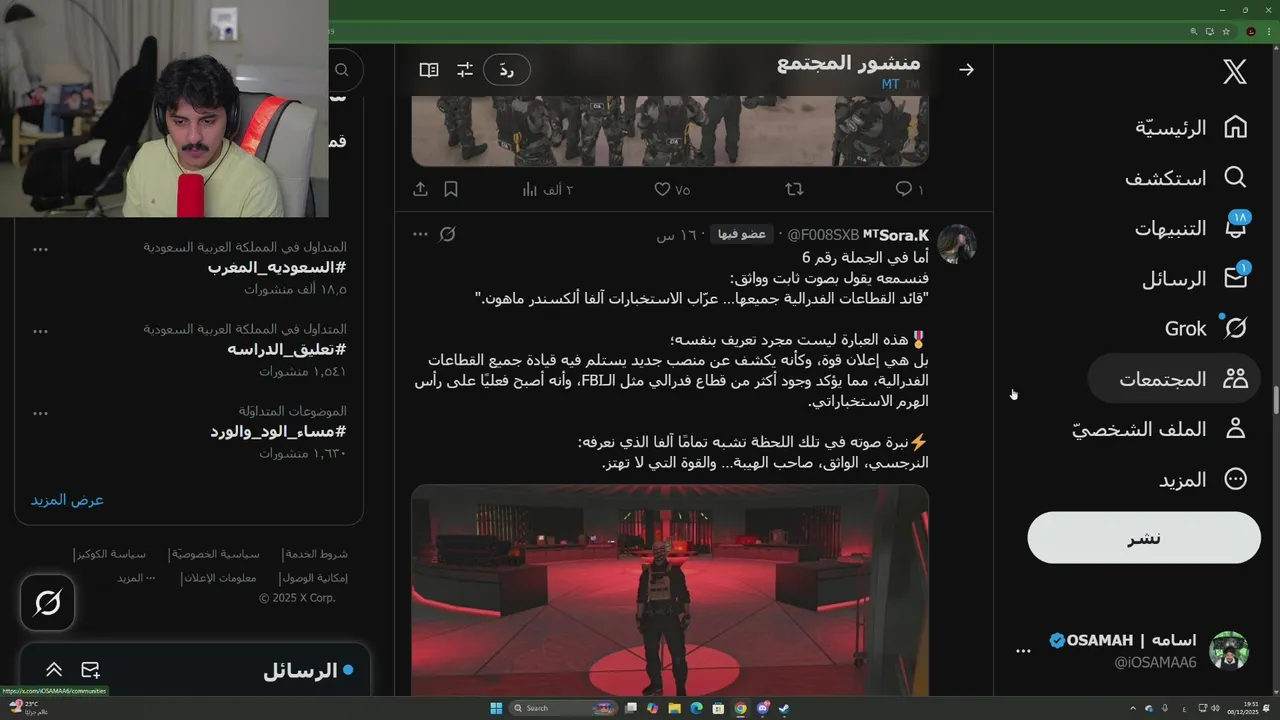Click the نشر post button

coord(1144,538)
